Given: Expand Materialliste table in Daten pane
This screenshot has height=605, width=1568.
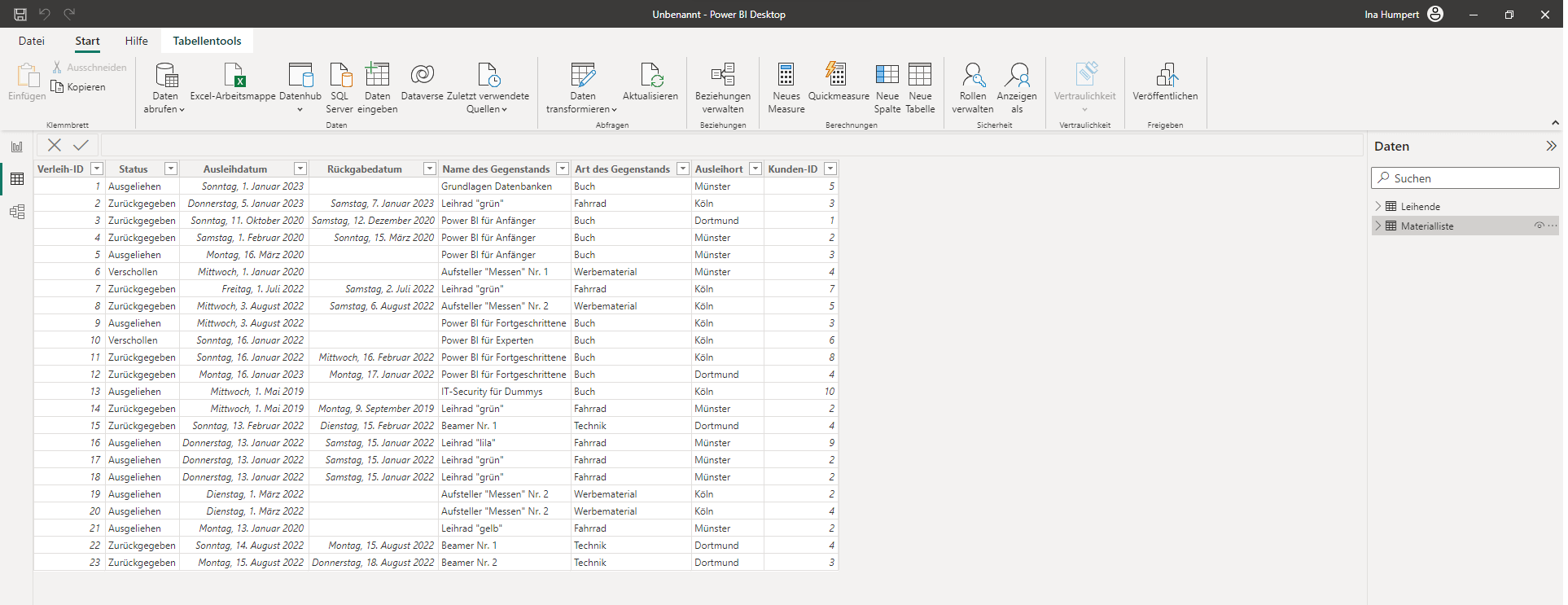Looking at the screenshot, I should pyautogui.click(x=1377, y=226).
